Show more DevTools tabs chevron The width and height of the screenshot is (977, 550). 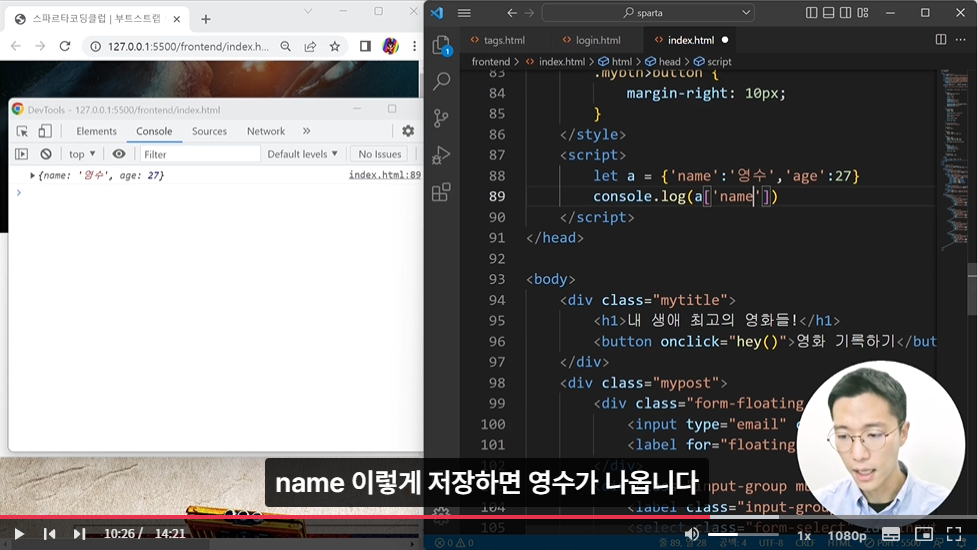coord(307,131)
